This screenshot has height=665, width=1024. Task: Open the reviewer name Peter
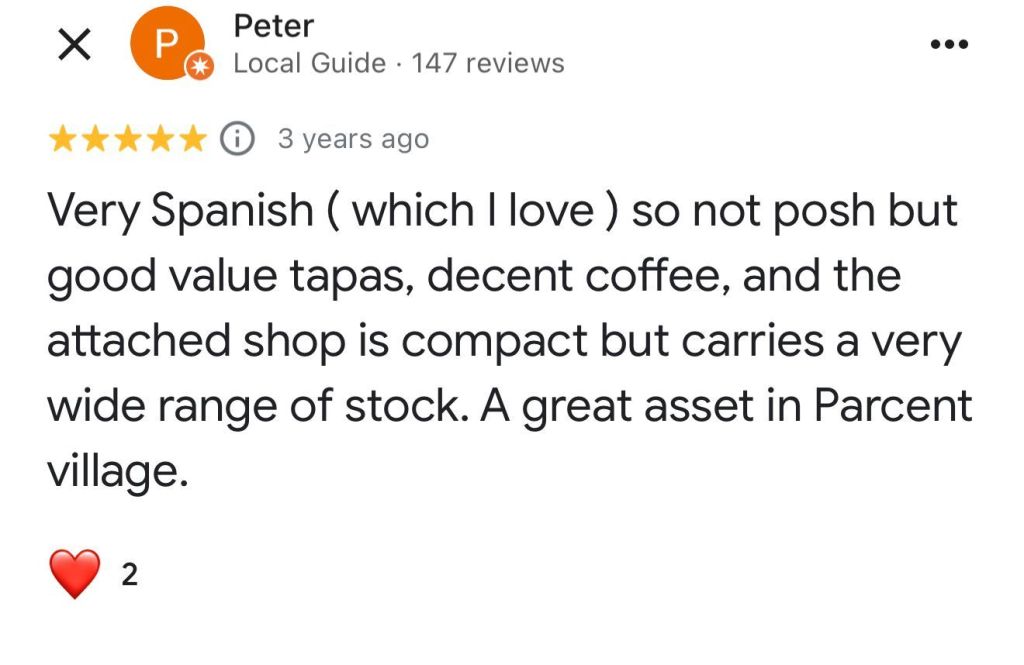tap(273, 25)
